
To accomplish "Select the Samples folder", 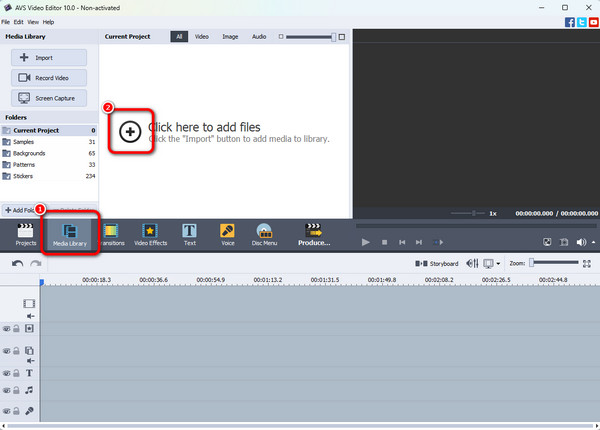I will pos(49,142).
